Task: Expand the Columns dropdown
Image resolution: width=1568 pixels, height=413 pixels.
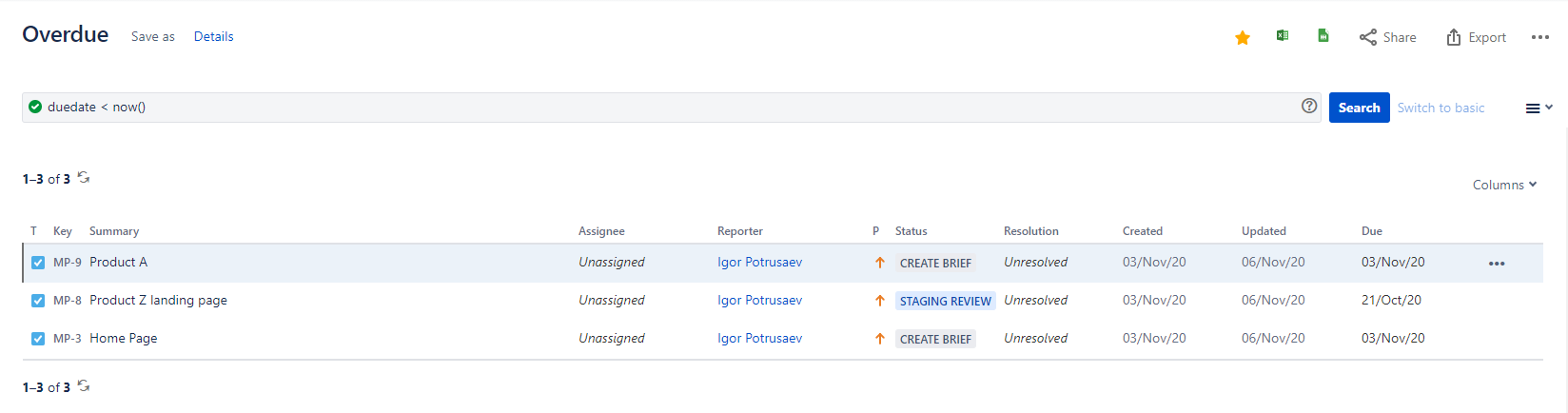Action: (1504, 185)
